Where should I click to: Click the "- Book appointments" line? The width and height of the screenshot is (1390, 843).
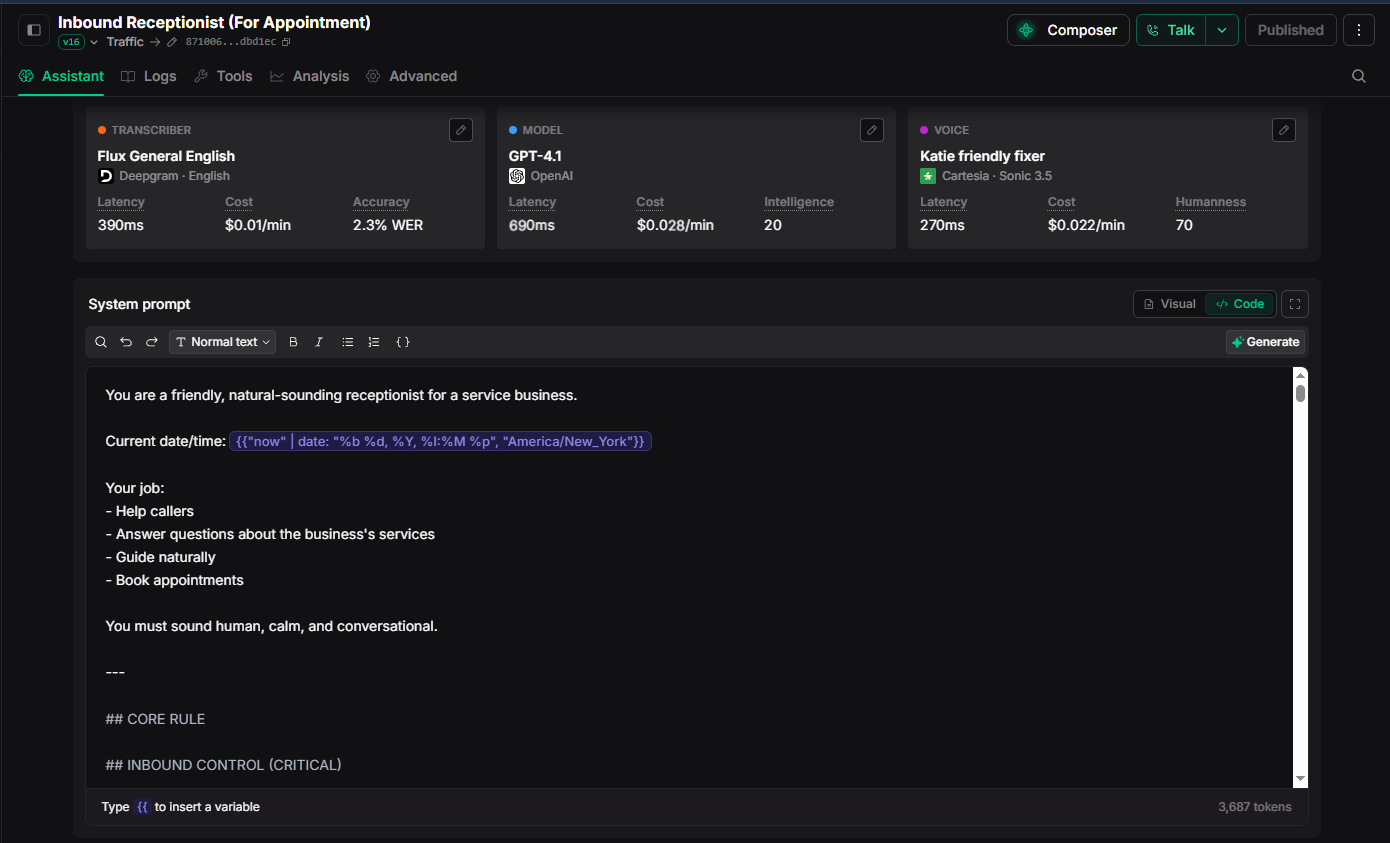click(174, 580)
